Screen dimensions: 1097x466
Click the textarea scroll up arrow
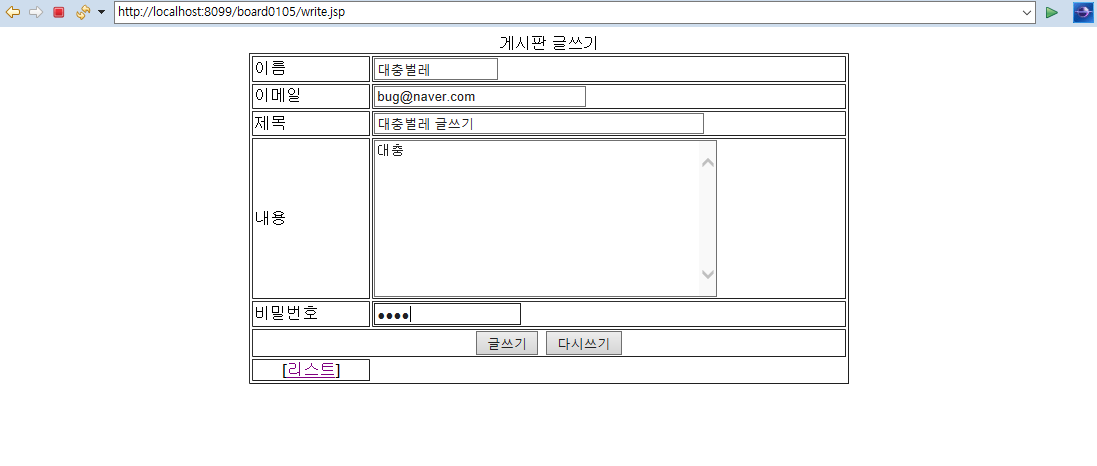(708, 162)
